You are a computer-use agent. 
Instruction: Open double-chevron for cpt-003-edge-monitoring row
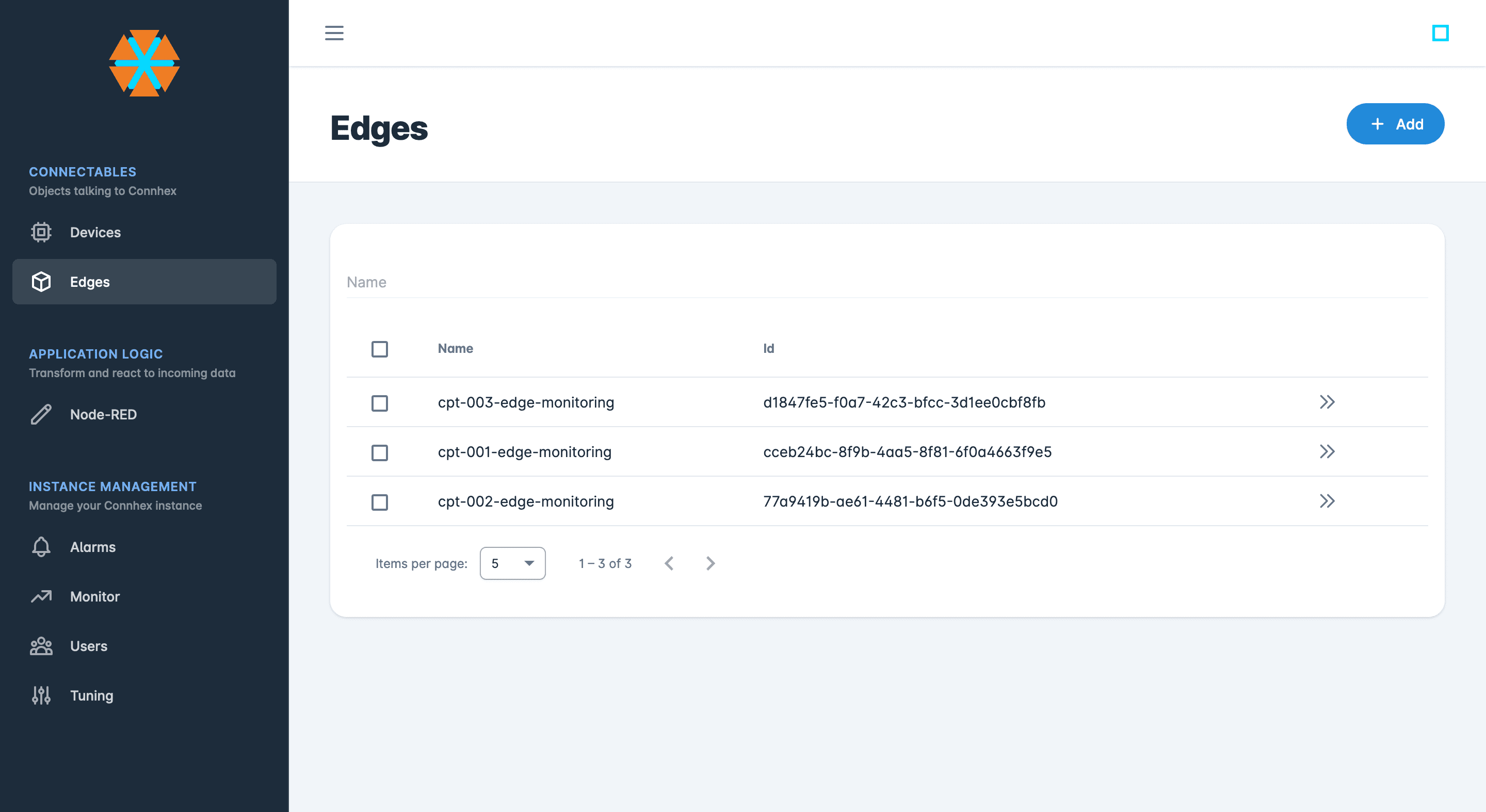[1327, 402]
